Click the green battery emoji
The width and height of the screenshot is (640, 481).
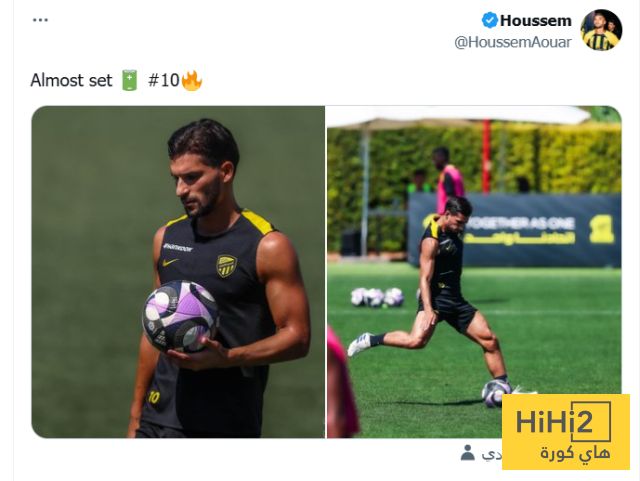[x=130, y=80]
